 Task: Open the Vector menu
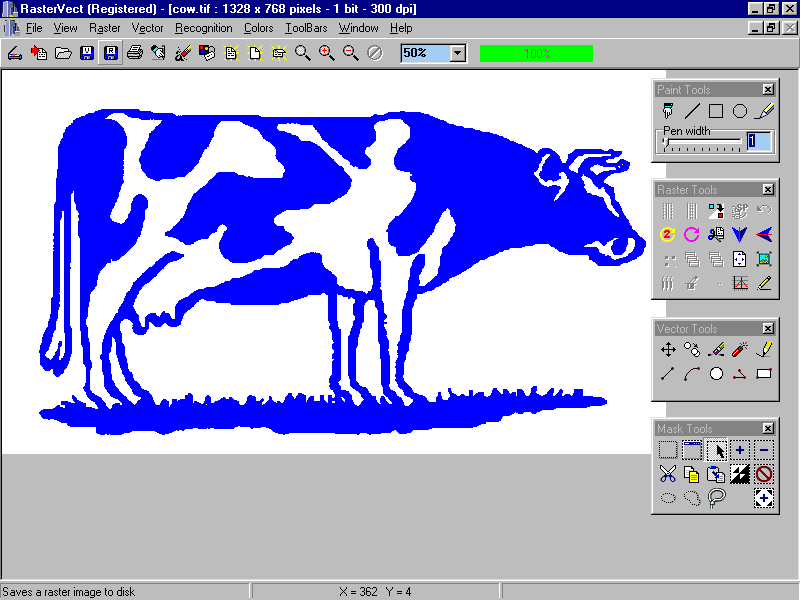(147, 28)
